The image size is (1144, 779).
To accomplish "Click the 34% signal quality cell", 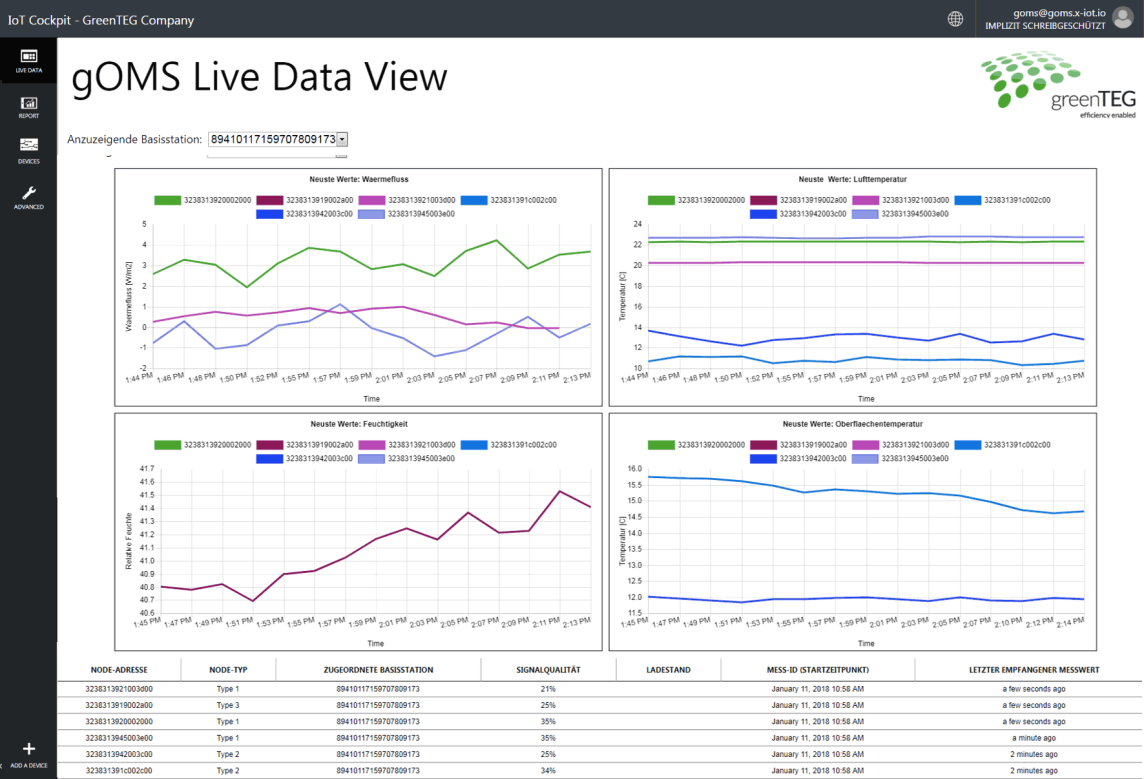I will tap(548, 770).
